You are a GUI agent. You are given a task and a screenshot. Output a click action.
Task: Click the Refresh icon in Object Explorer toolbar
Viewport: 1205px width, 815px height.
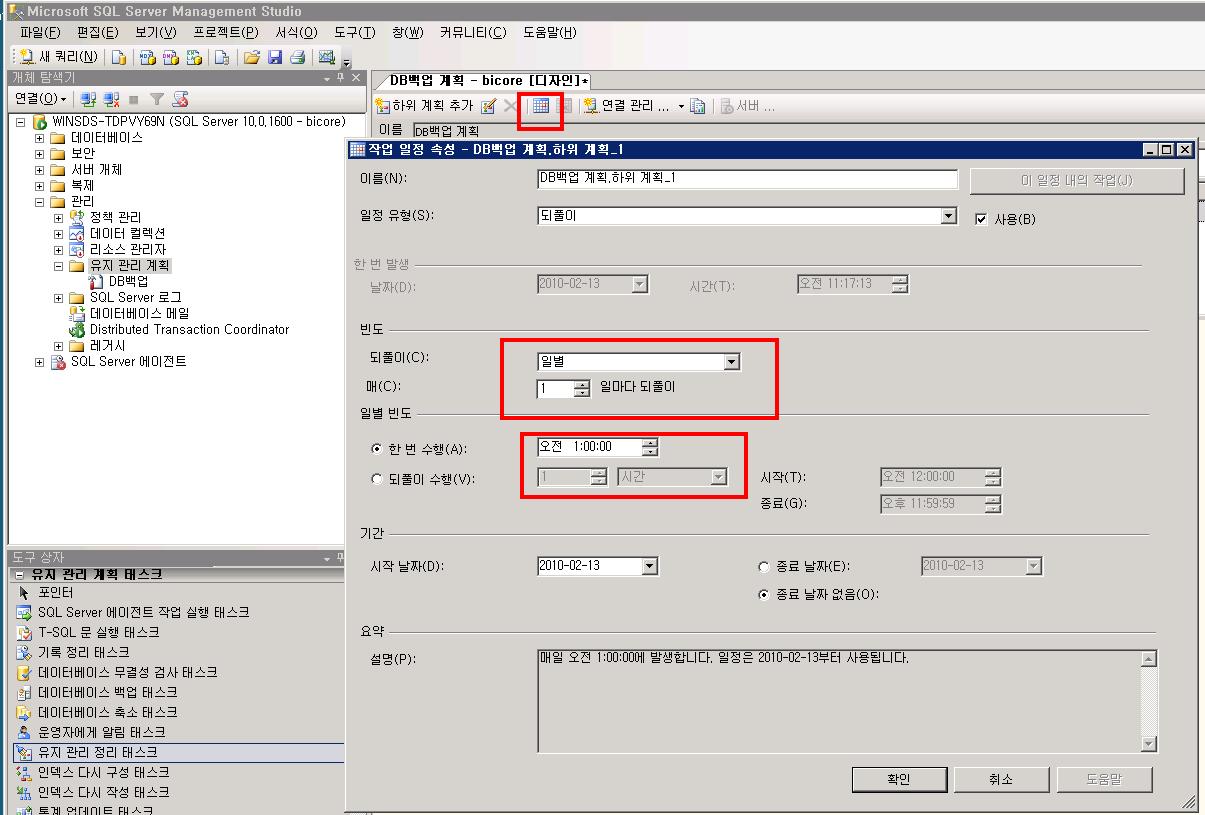[x=180, y=99]
